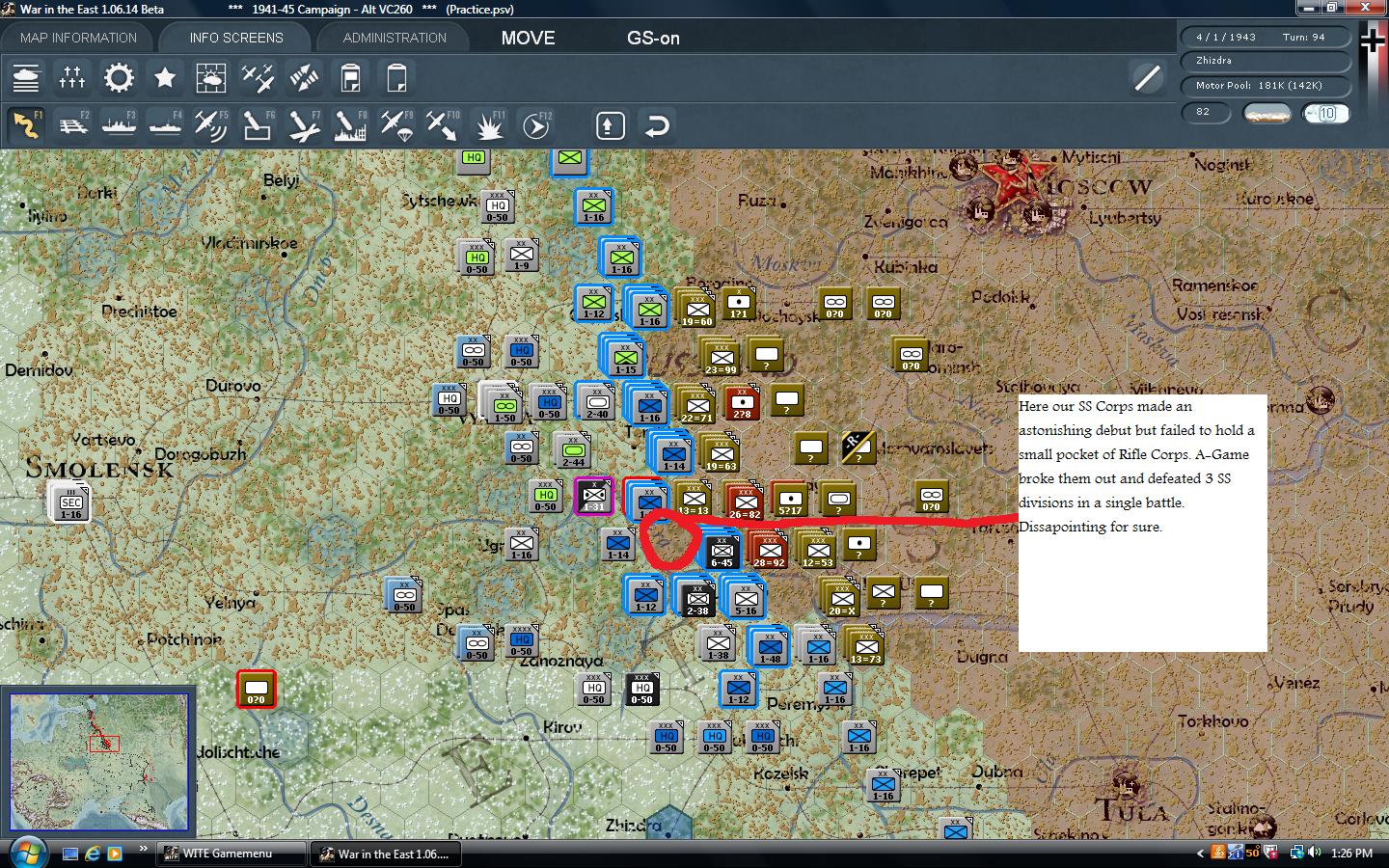Launch Internet Explorer from Quick Launch

93,854
